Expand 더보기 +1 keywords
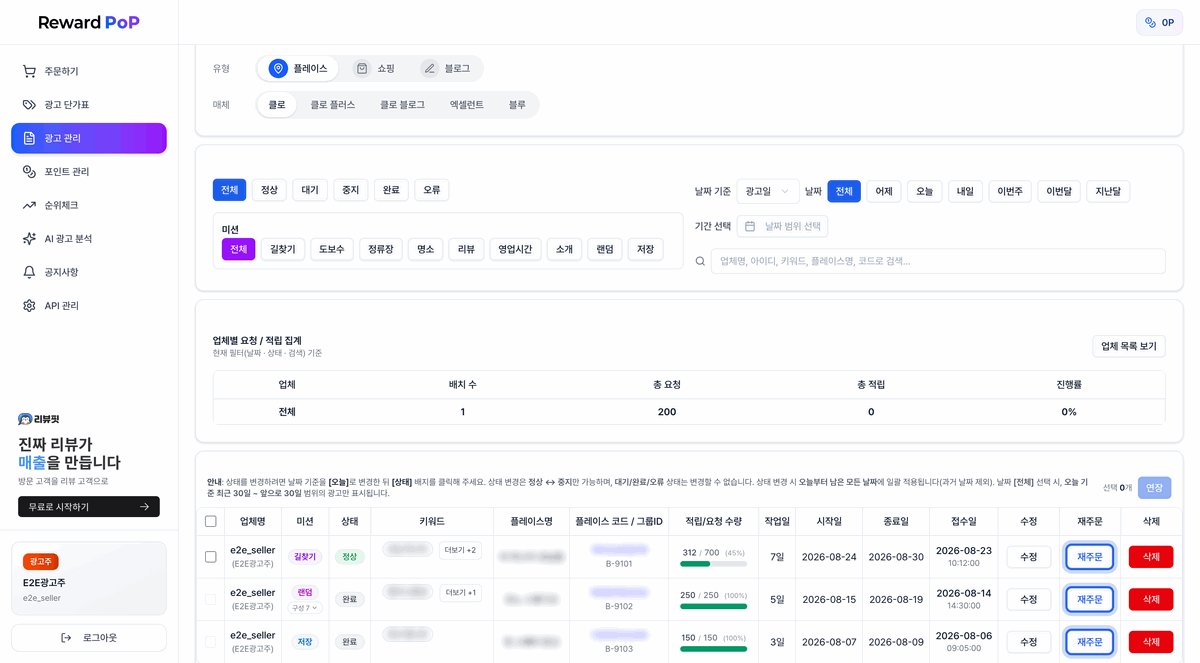Viewport: 1200px width, 663px height. tap(461, 592)
